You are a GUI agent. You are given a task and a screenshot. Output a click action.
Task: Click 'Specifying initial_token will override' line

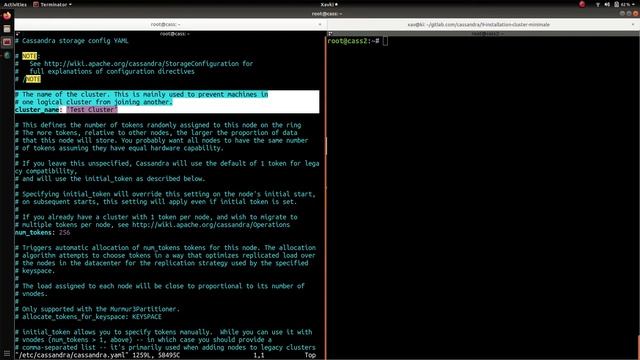[x=165, y=194]
